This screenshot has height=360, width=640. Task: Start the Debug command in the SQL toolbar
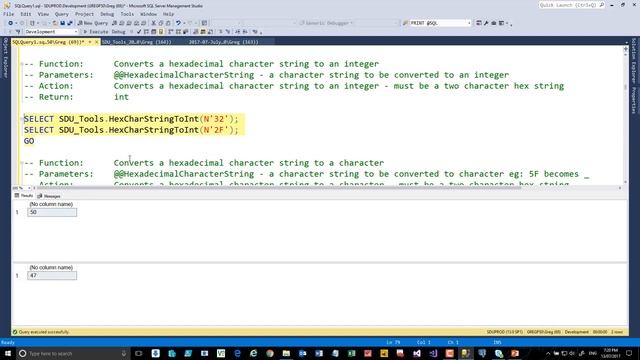click(x=118, y=31)
